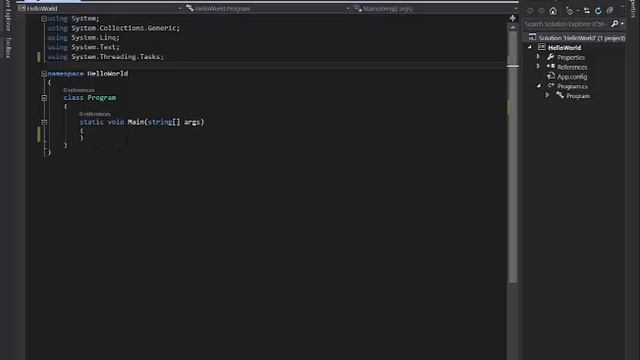Click 'string[]' parameter type in Main
The width and height of the screenshot is (640, 360).
point(164,122)
